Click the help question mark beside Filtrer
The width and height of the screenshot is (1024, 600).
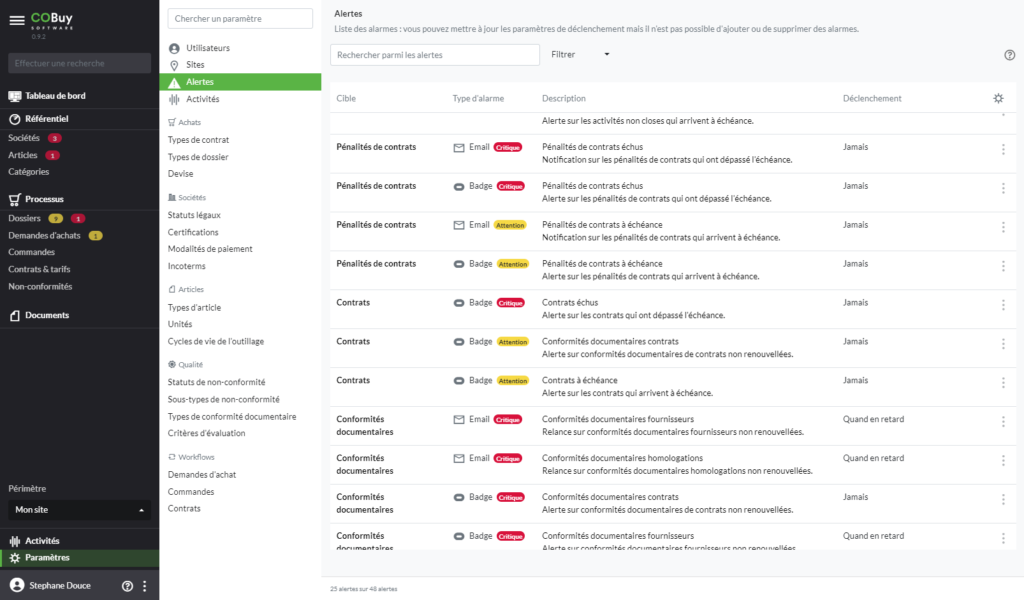click(1009, 55)
